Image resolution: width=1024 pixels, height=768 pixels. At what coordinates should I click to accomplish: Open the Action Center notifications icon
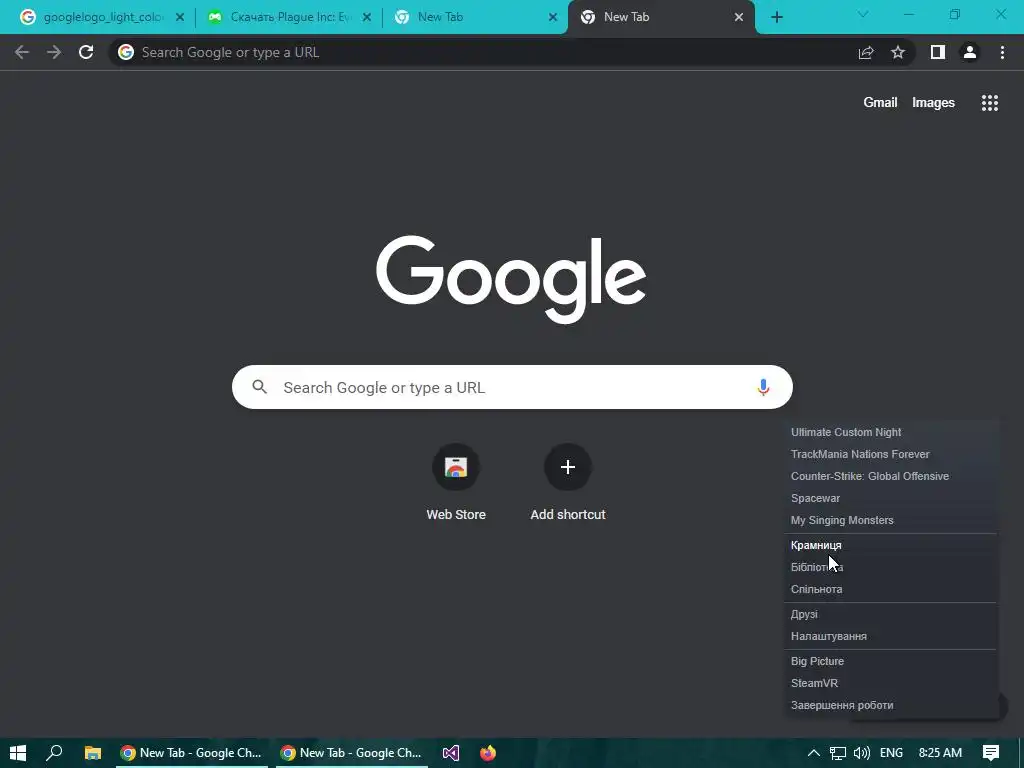coord(991,753)
